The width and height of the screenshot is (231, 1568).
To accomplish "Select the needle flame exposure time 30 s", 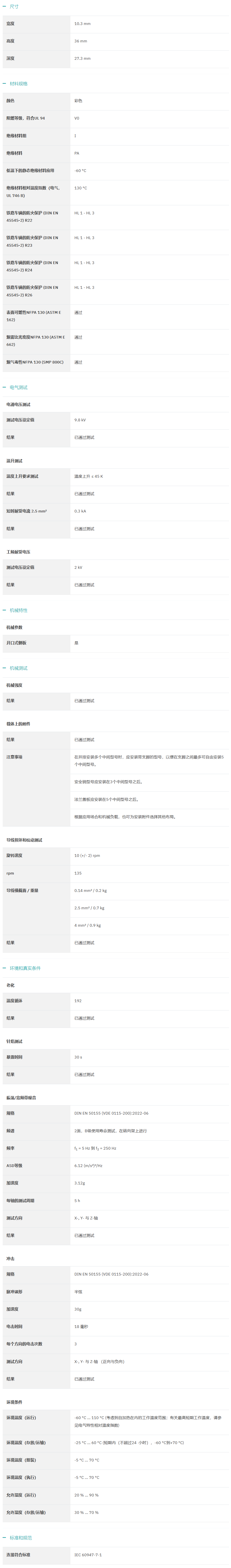I will click(x=78, y=1057).
